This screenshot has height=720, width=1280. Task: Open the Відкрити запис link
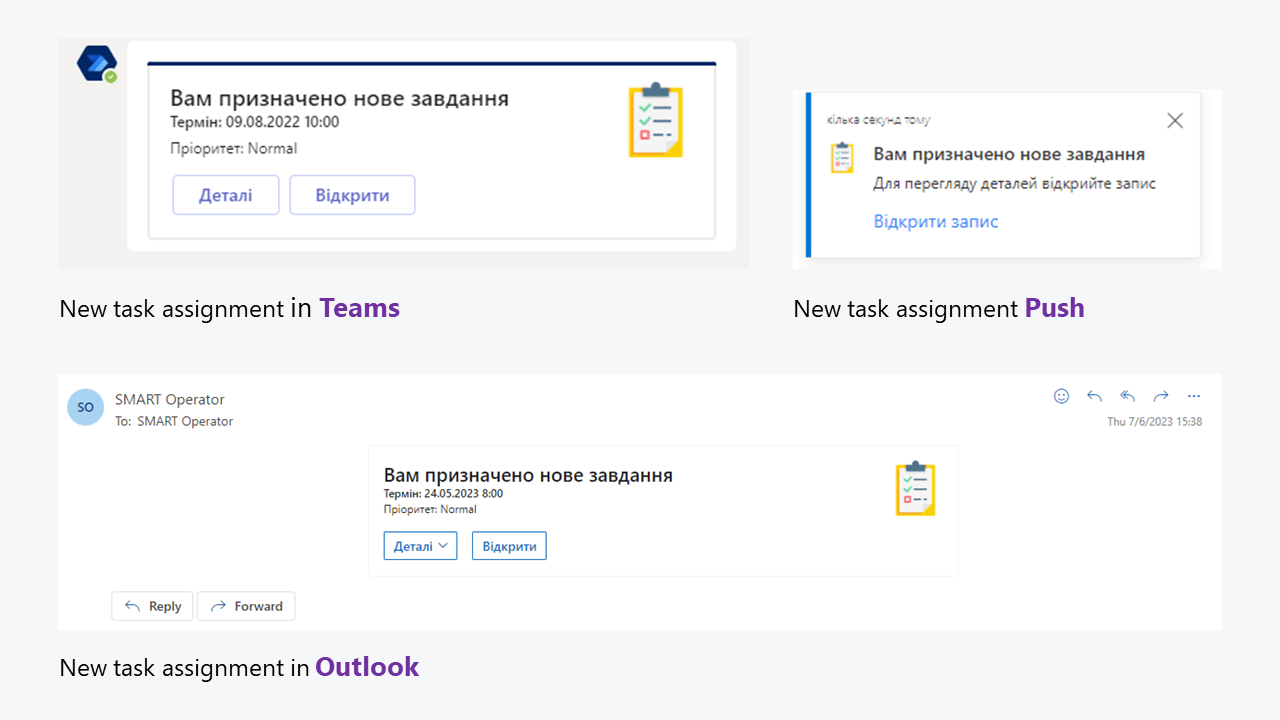(x=936, y=222)
